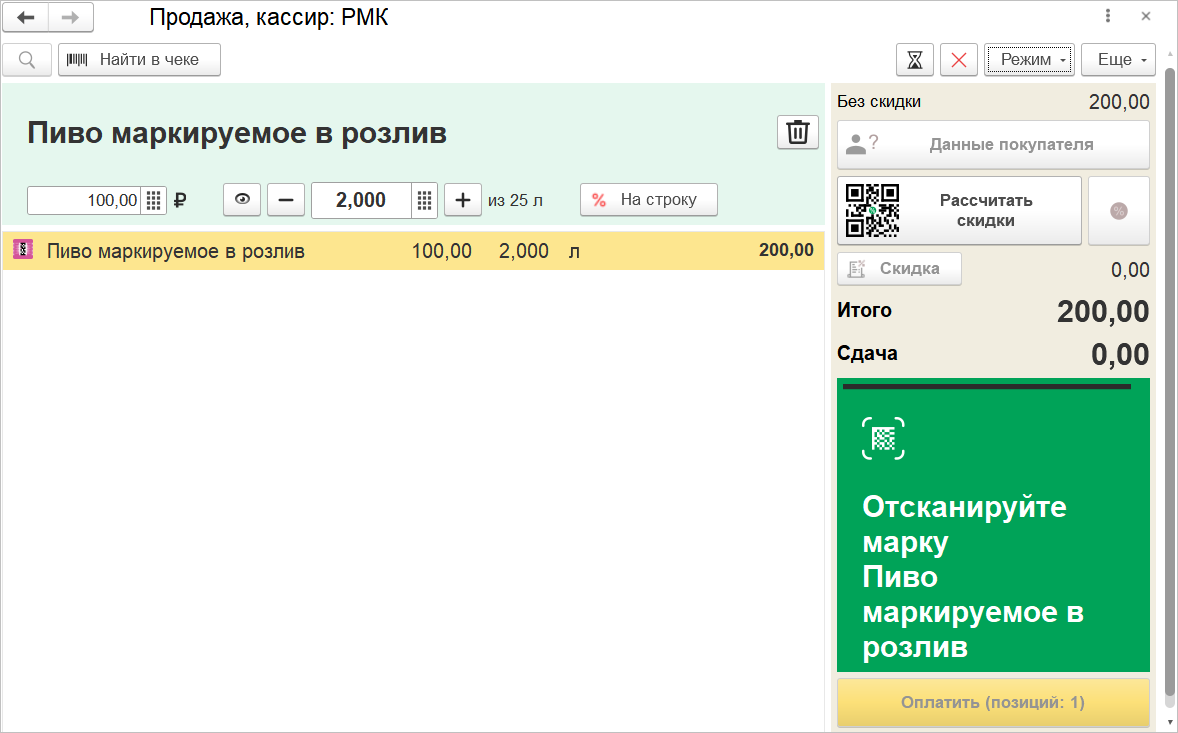Screen dimensions: 1178x733
Task: Expand the 'Еще' dropdown menu
Action: 1118,60
